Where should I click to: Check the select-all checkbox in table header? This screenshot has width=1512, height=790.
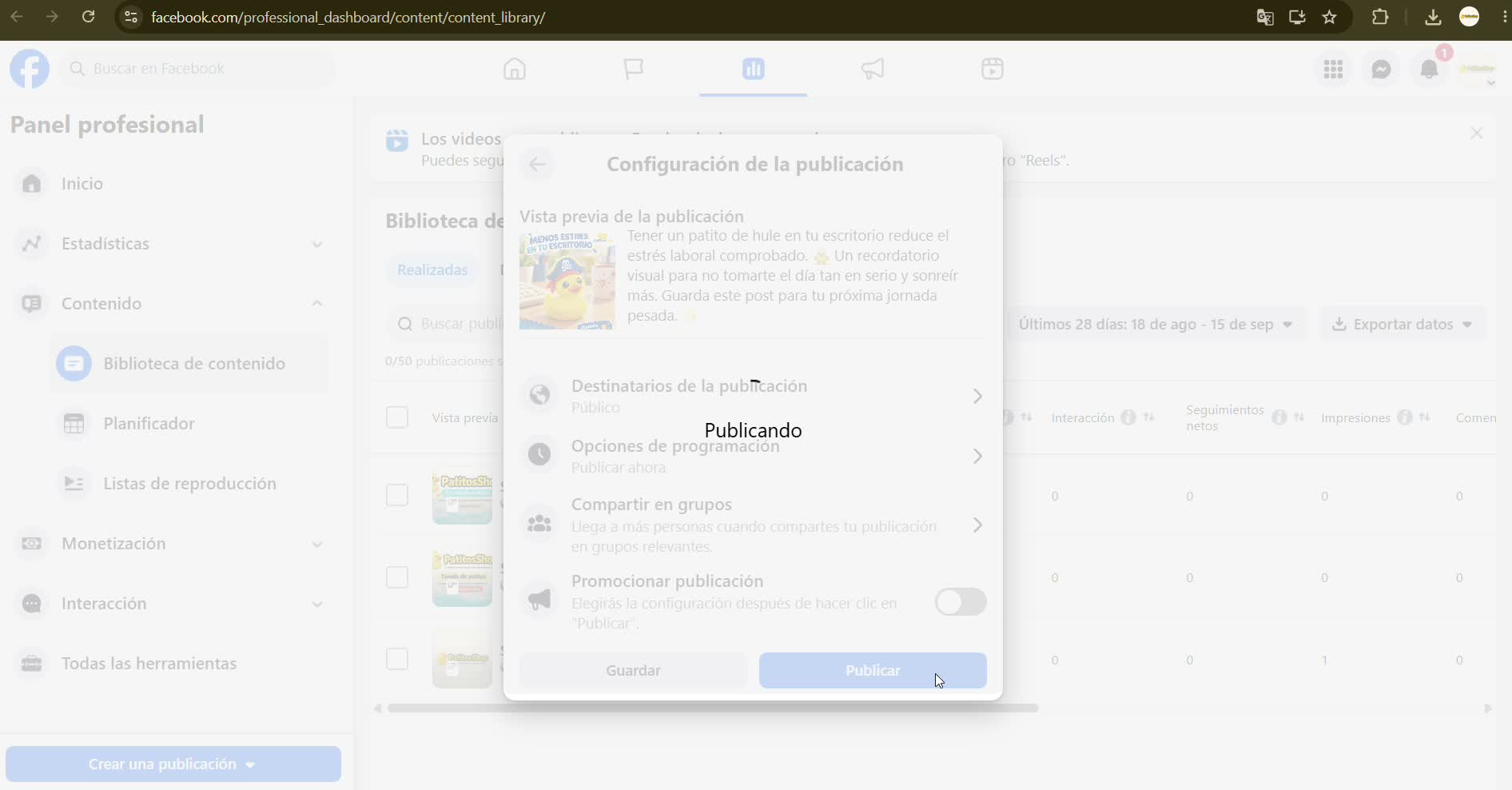coord(397,417)
